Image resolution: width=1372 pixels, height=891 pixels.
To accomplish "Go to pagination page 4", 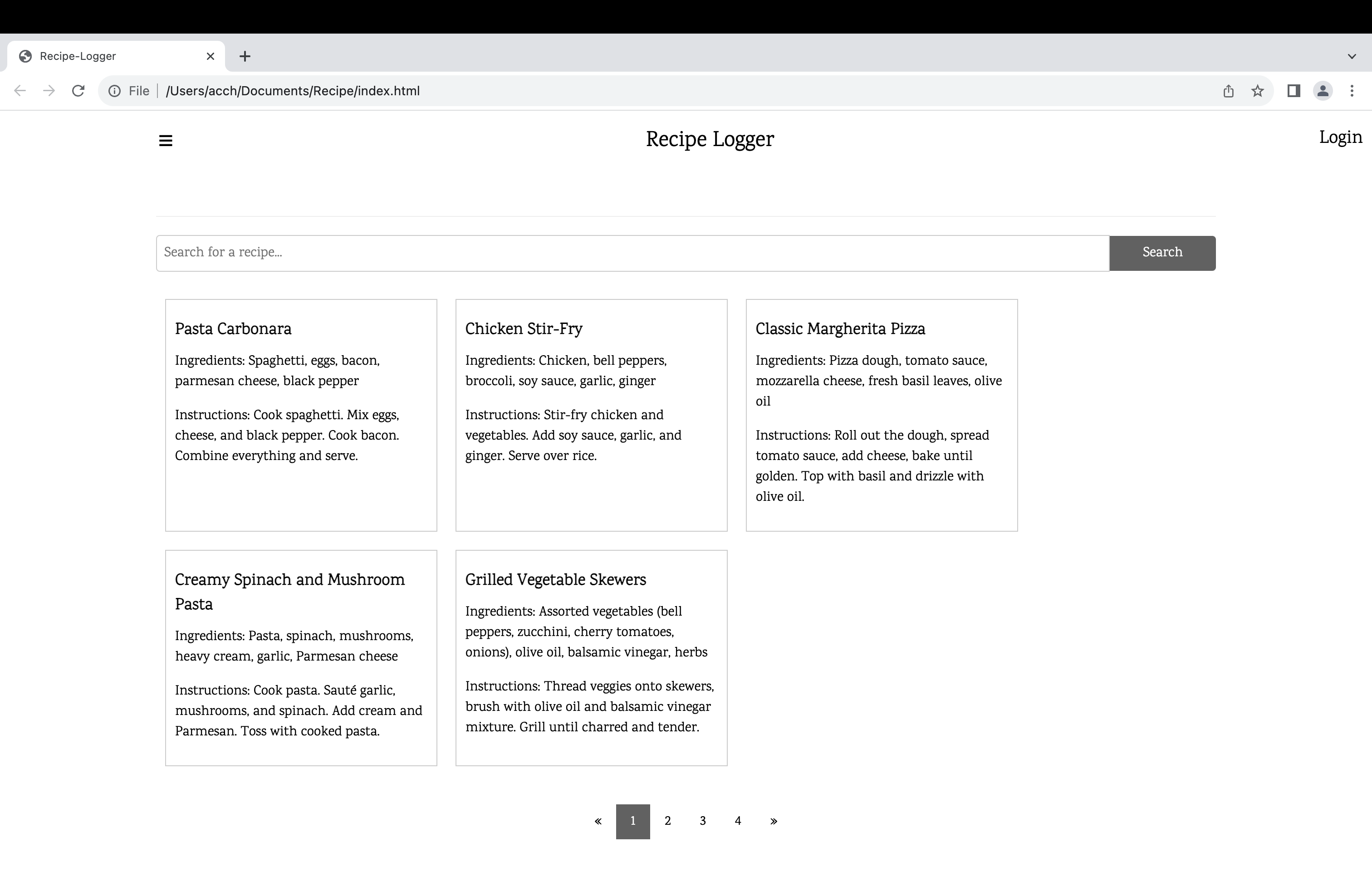I will pyautogui.click(x=737, y=821).
